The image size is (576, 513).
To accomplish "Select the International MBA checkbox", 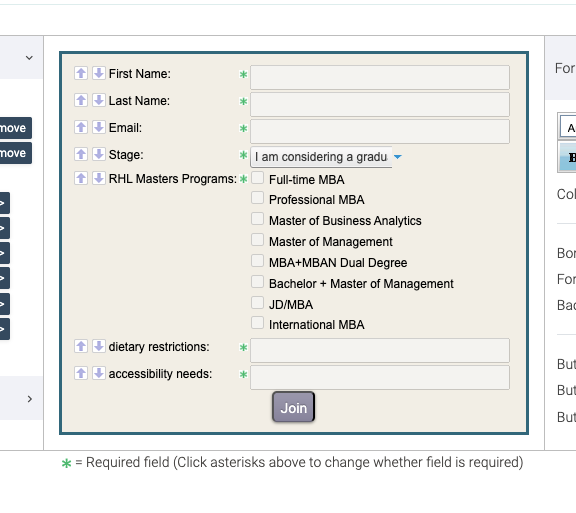I will point(257,323).
